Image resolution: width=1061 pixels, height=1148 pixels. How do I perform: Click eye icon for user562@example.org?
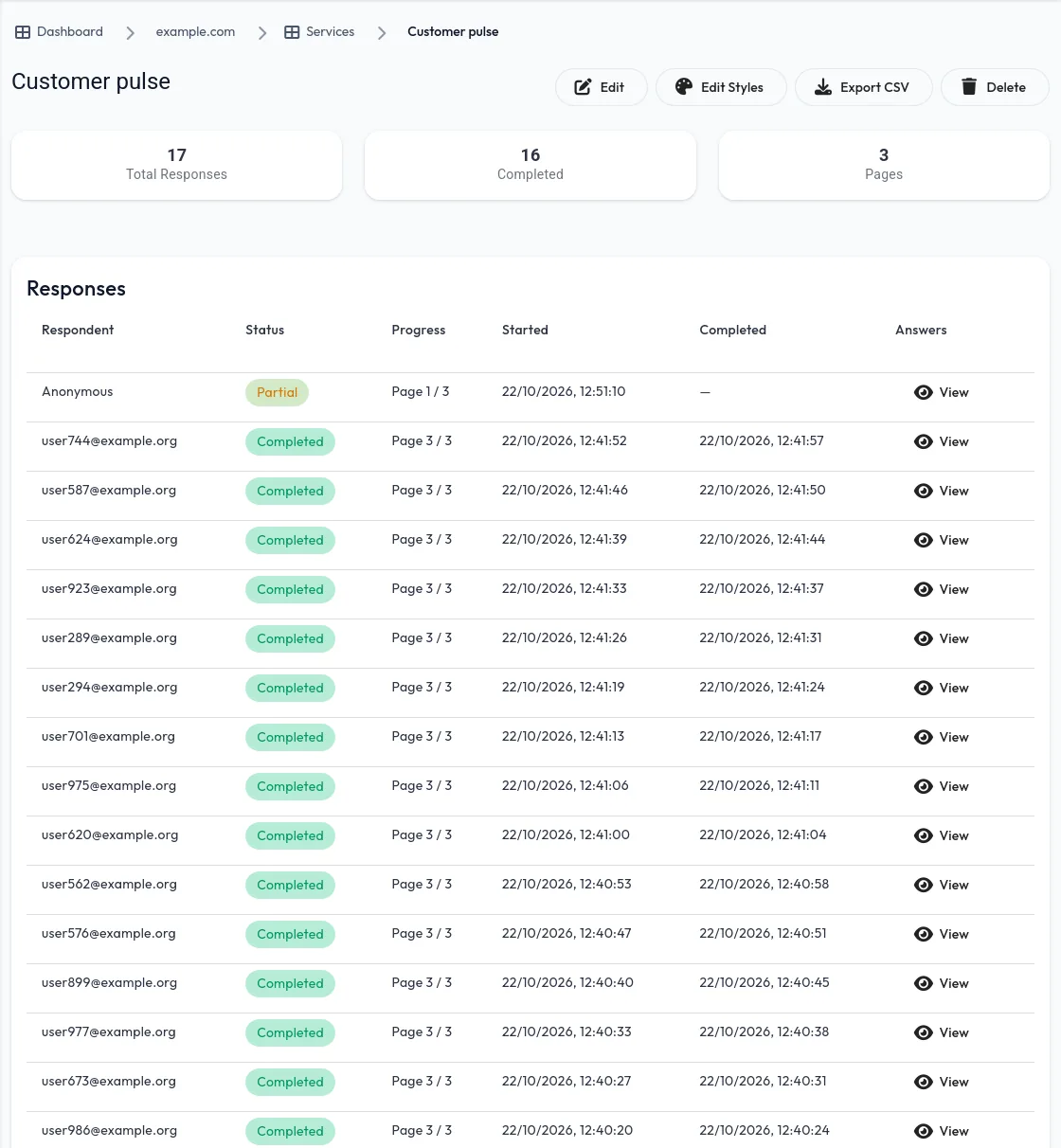pyautogui.click(x=924, y=885)
